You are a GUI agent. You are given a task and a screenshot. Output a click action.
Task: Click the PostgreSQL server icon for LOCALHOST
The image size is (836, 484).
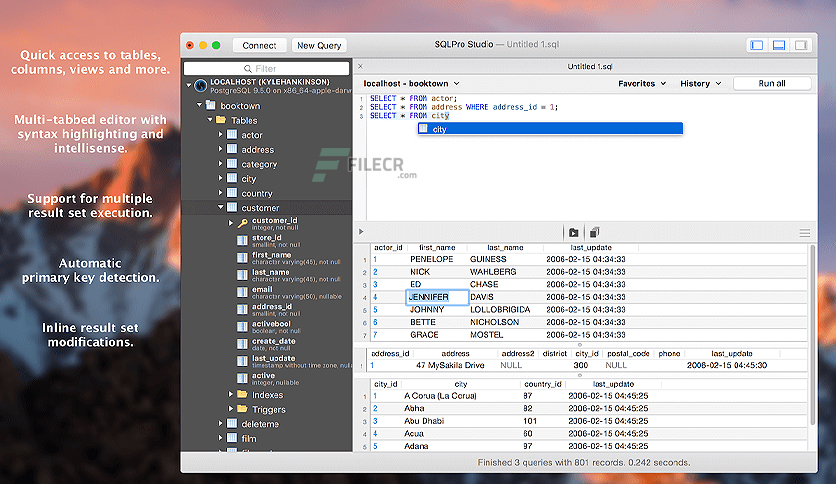click(200, 85)
